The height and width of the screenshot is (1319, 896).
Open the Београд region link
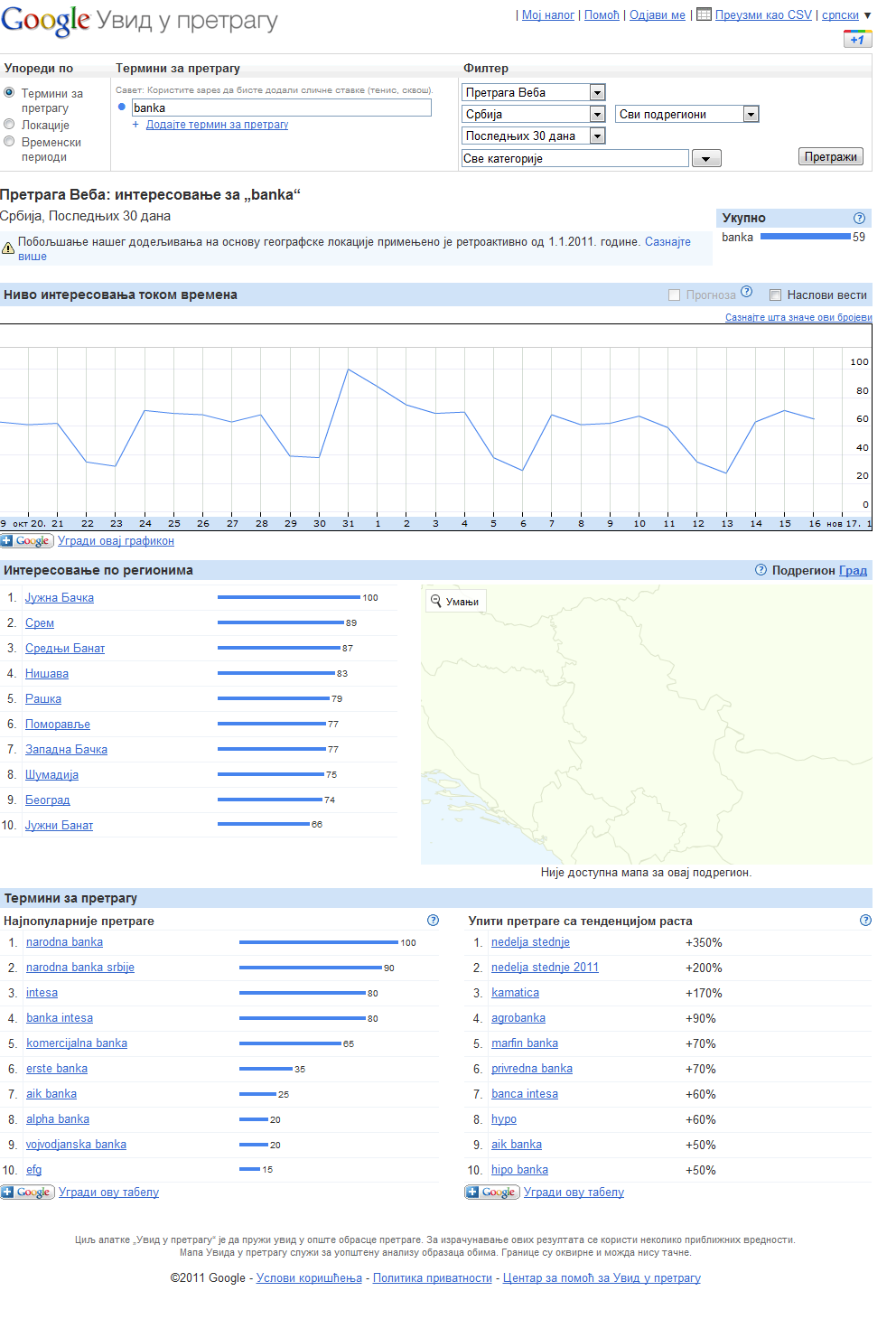(x=47, y=800)
